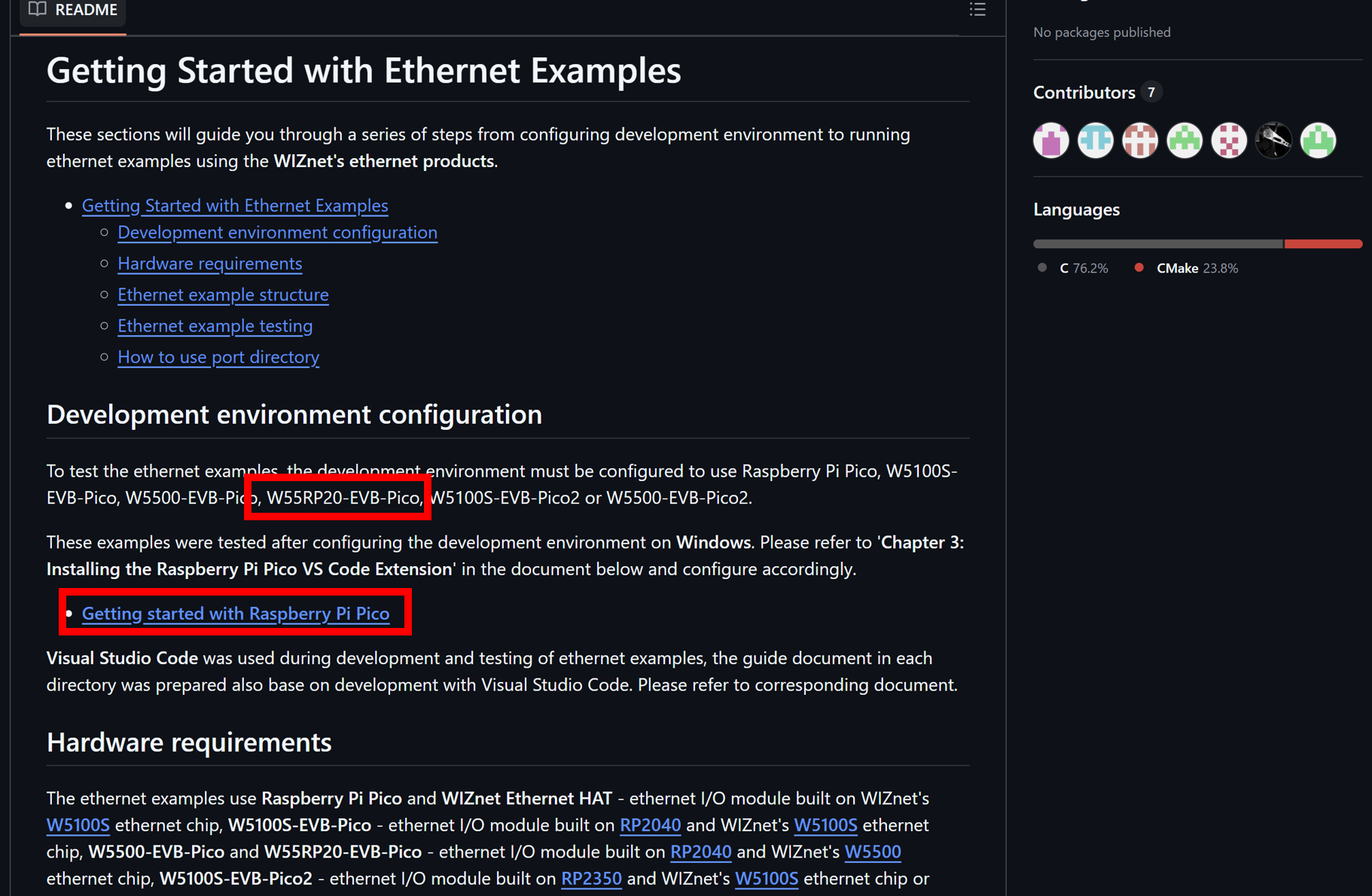Click the pink checkered contributor avatar
This screenshot has width=1372, height=896.
1229,140
